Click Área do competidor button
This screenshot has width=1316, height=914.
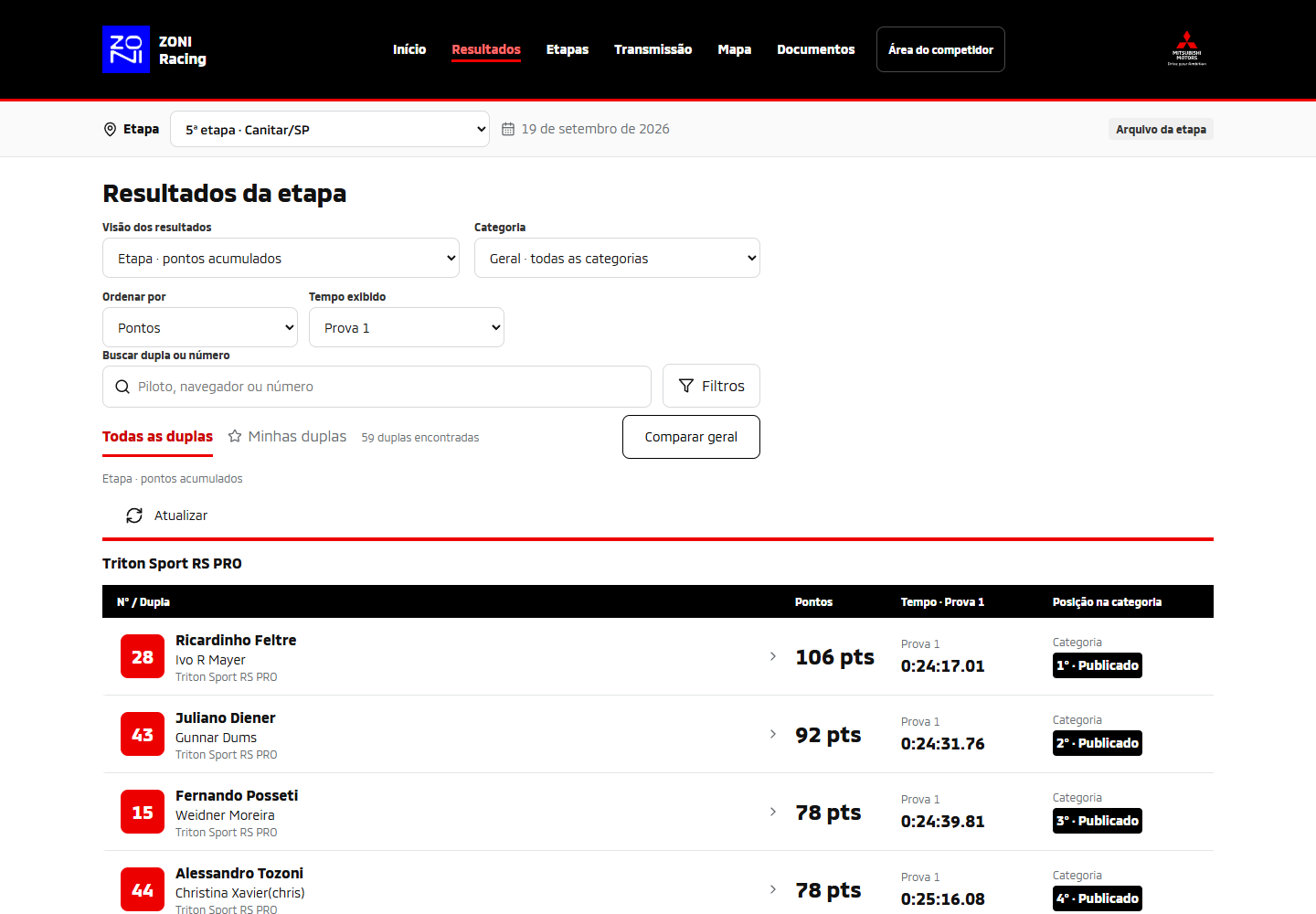pos(940,49)
